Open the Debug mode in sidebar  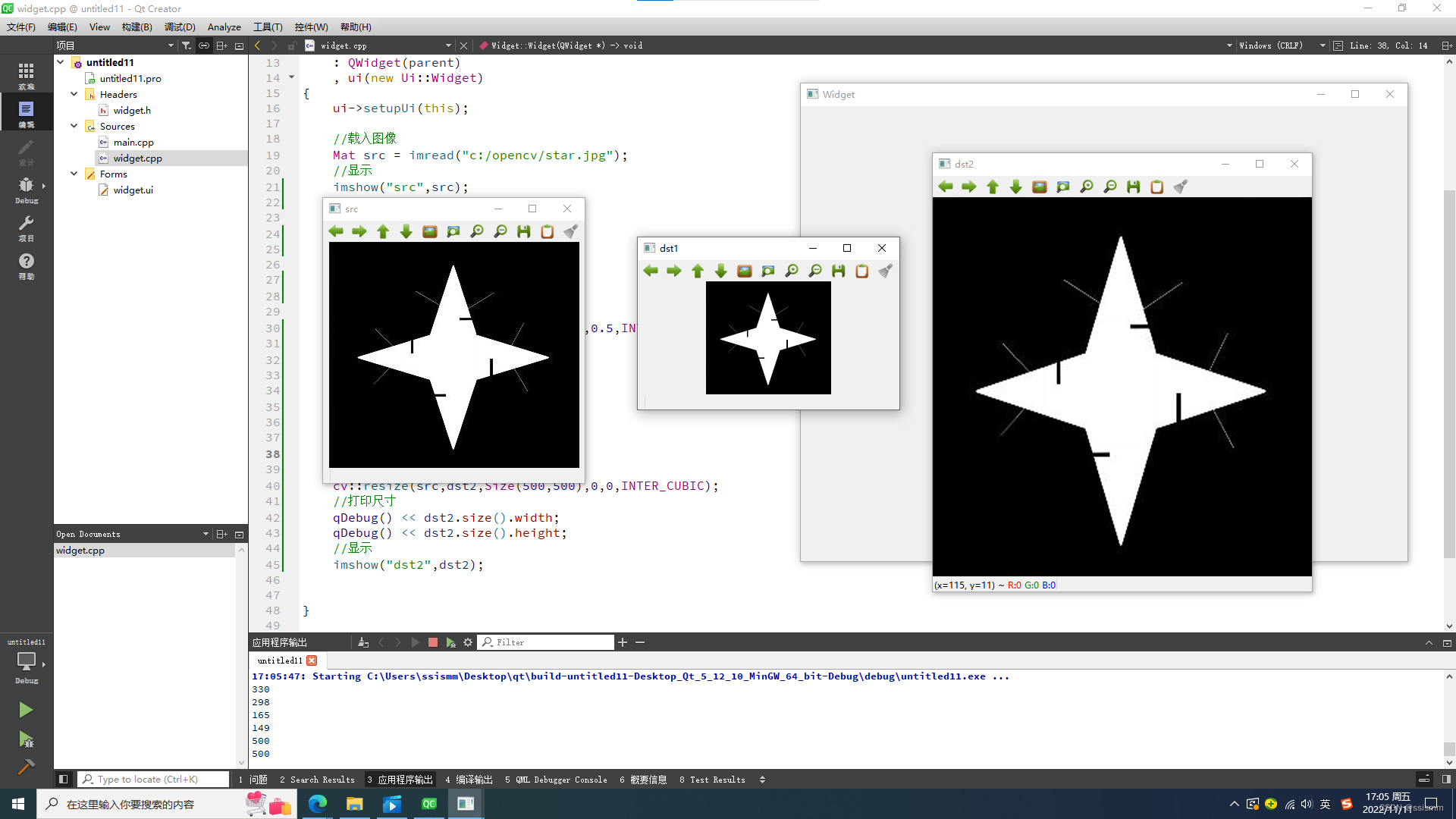coord(26,190)
